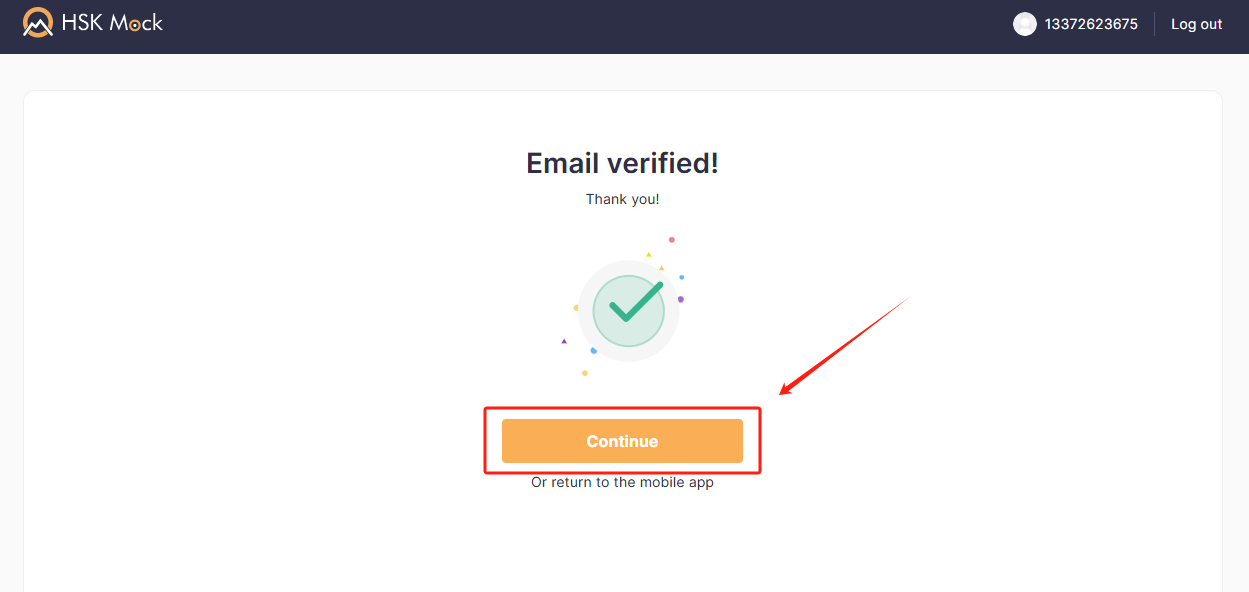Select the orange circle logo in the navbar
Image resolution: width=1249 pixels, height=592 pixels.
[38, 22]
